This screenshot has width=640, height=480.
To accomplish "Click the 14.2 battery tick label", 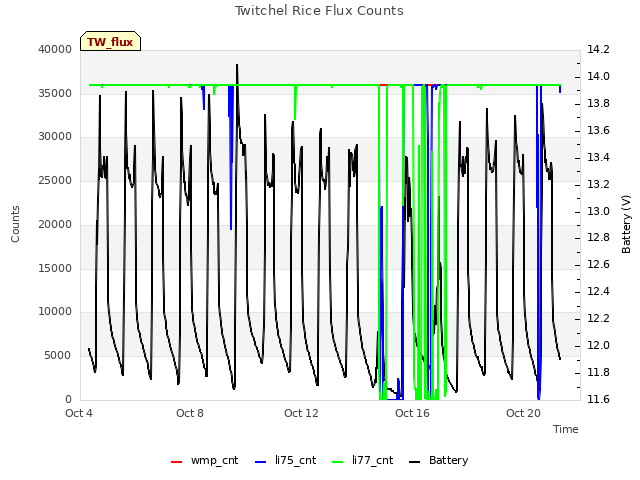I will tap(598, 49).
